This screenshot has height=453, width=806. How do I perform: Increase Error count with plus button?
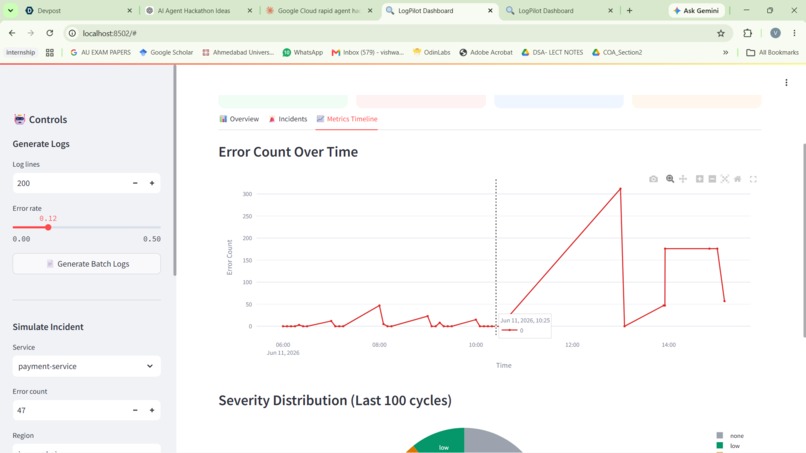pyautogui.click(x=152, y=410)
